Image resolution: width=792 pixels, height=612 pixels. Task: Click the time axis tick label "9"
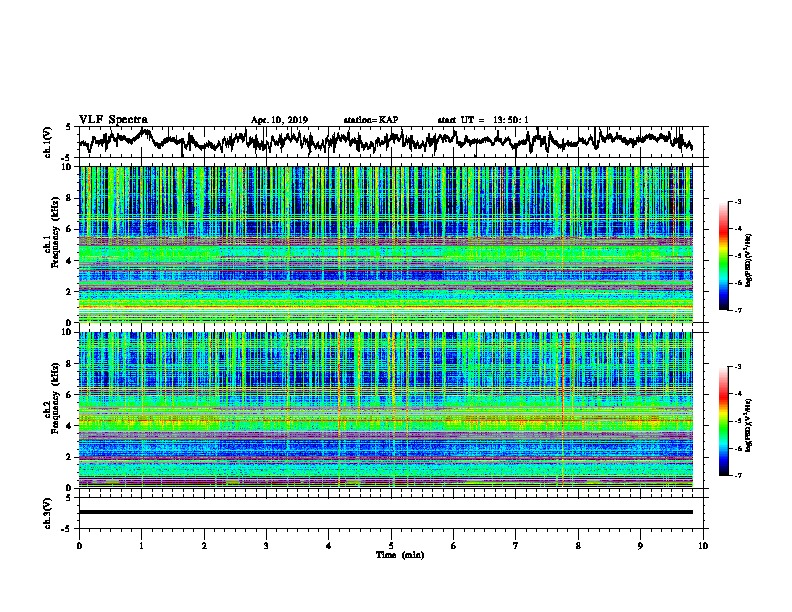640,545
